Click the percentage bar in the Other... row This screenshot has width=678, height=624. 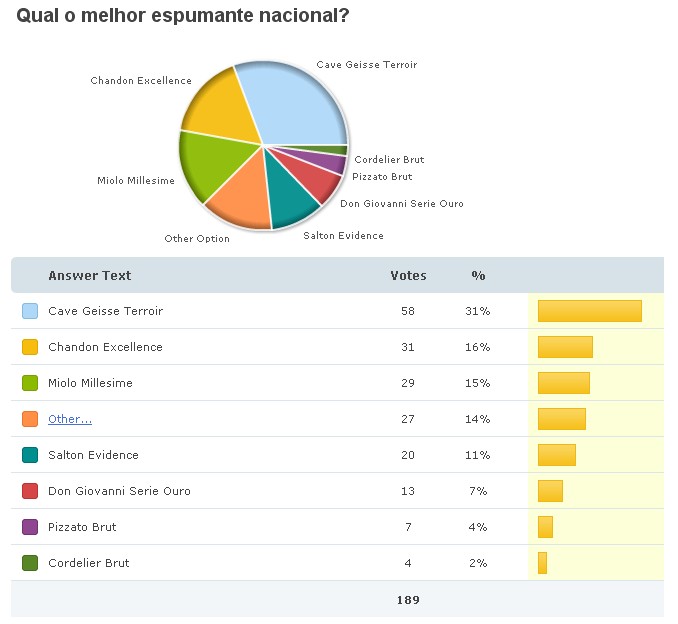pyautogui.click(x=562, y=419)
